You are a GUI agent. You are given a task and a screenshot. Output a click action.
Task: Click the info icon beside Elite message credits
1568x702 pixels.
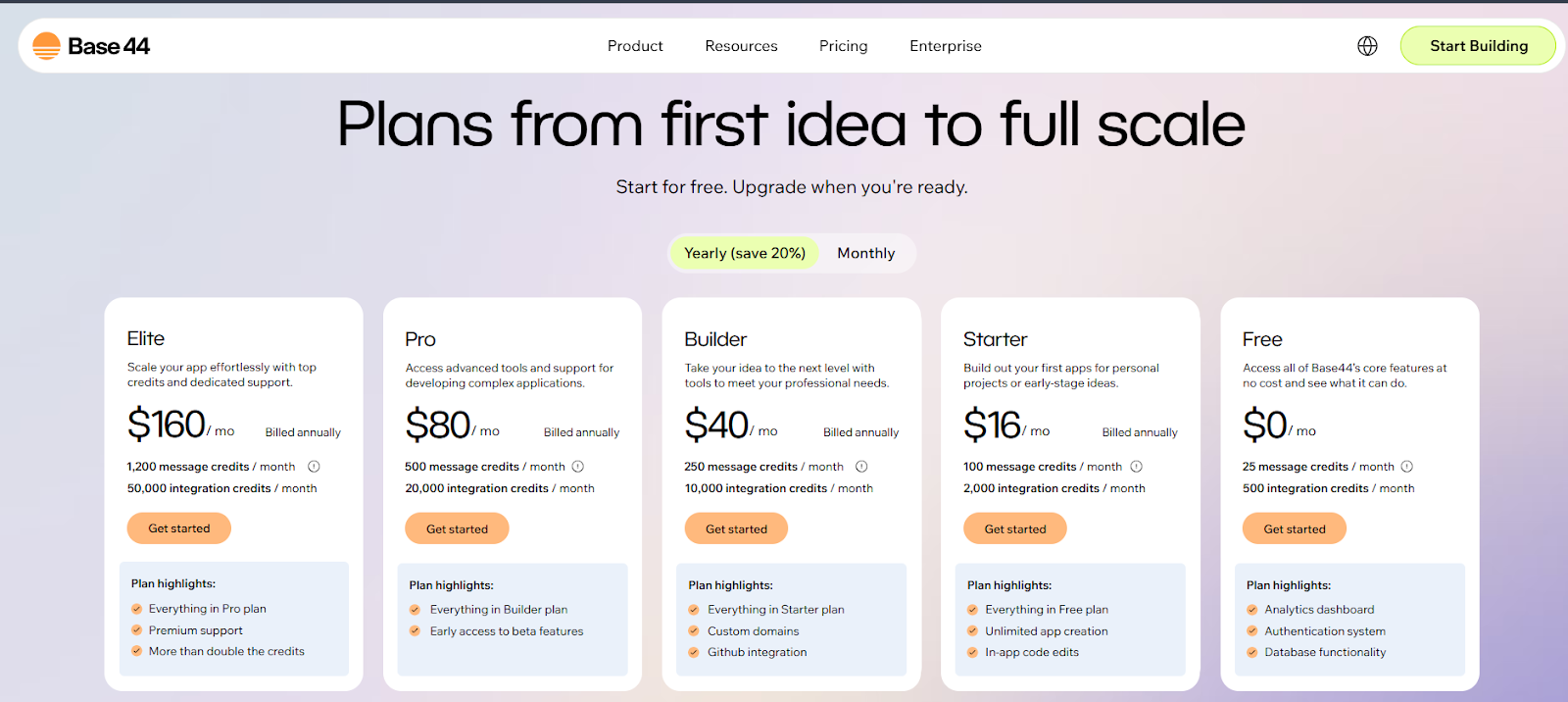pyautogui.click(x=314, y=467)
